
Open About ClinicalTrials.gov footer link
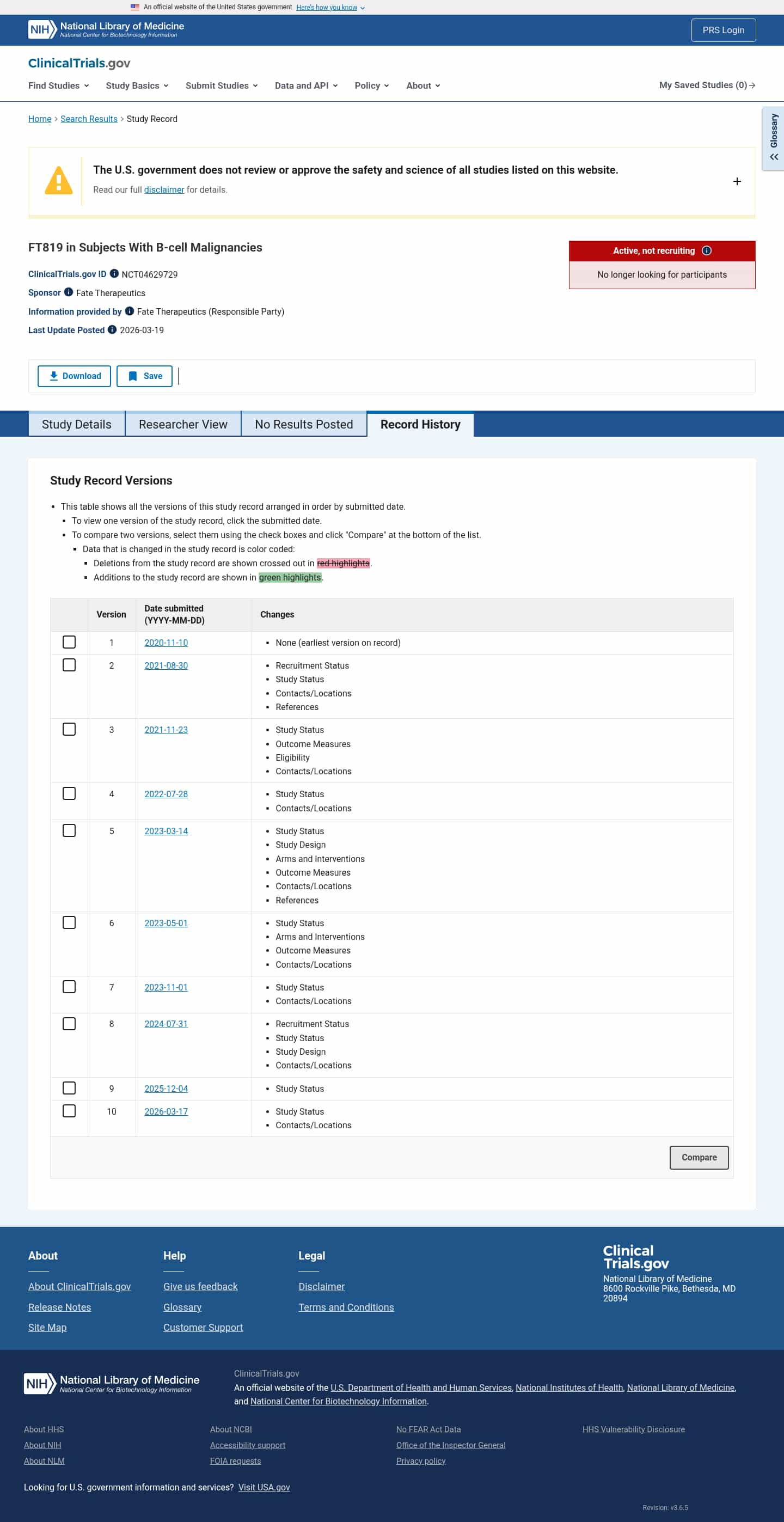79,1286
